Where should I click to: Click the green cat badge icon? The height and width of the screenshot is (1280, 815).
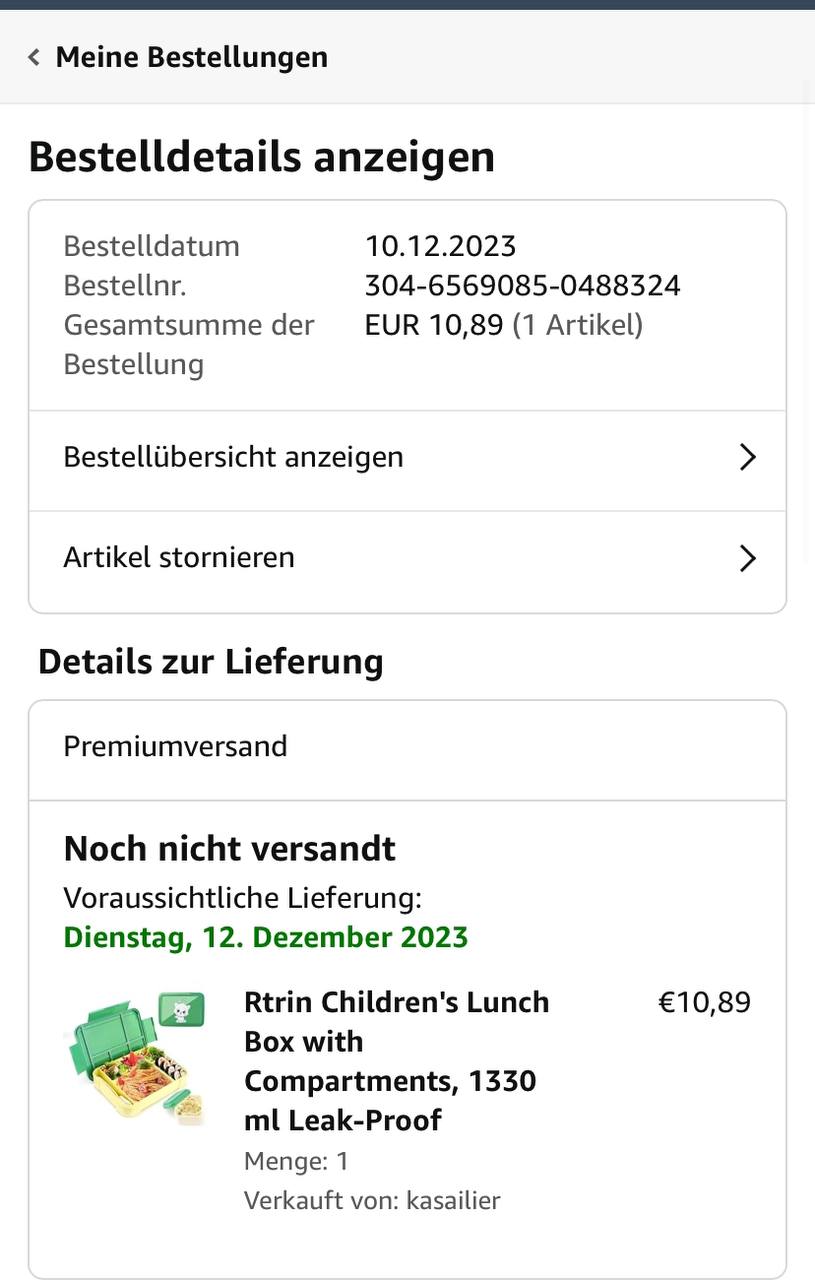pos(181,1009)
